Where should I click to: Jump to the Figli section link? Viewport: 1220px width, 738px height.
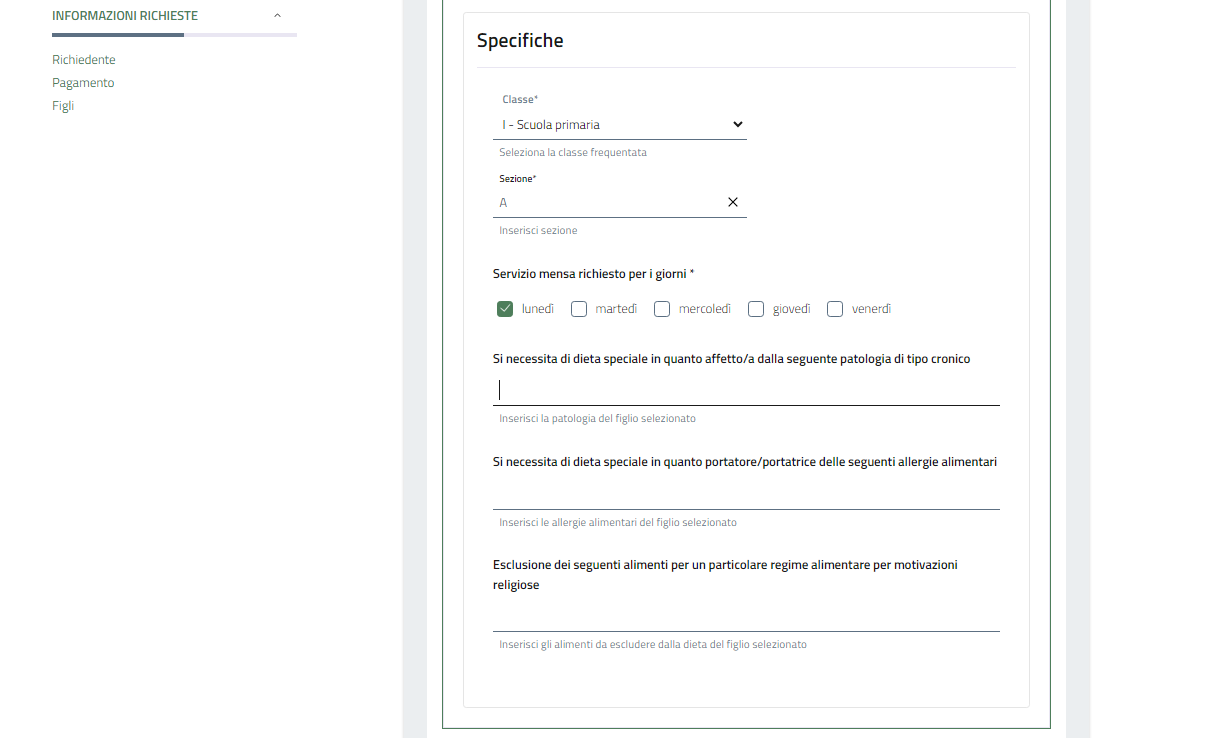point(63,106)
